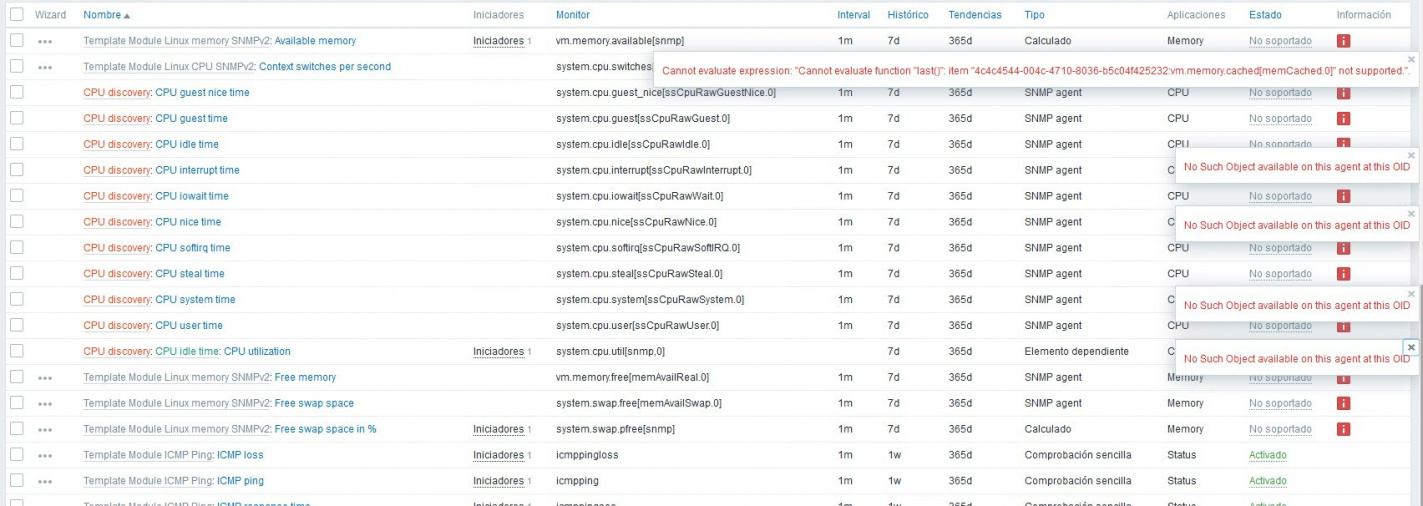Show Iniciadores for Available memory item
The image size is (1423, 506).
(498, 41)
